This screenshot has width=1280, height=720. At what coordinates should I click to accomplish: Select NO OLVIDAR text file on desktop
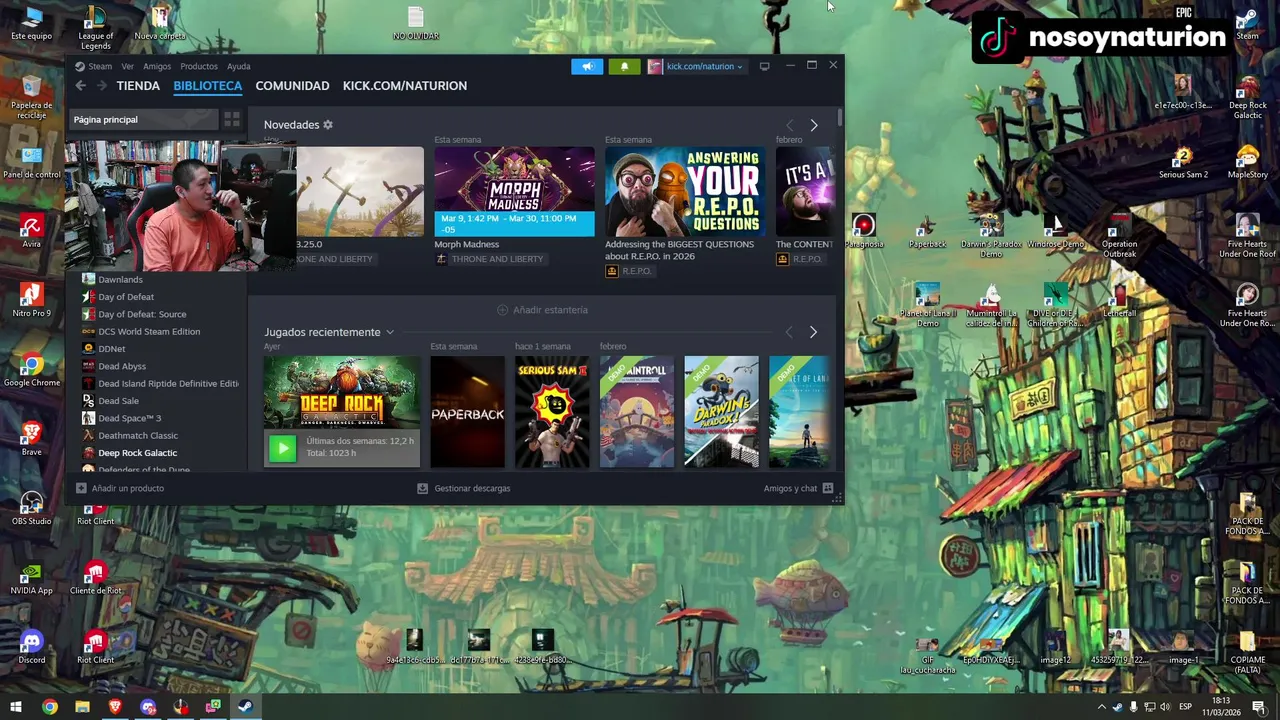(x=415, y=23)
